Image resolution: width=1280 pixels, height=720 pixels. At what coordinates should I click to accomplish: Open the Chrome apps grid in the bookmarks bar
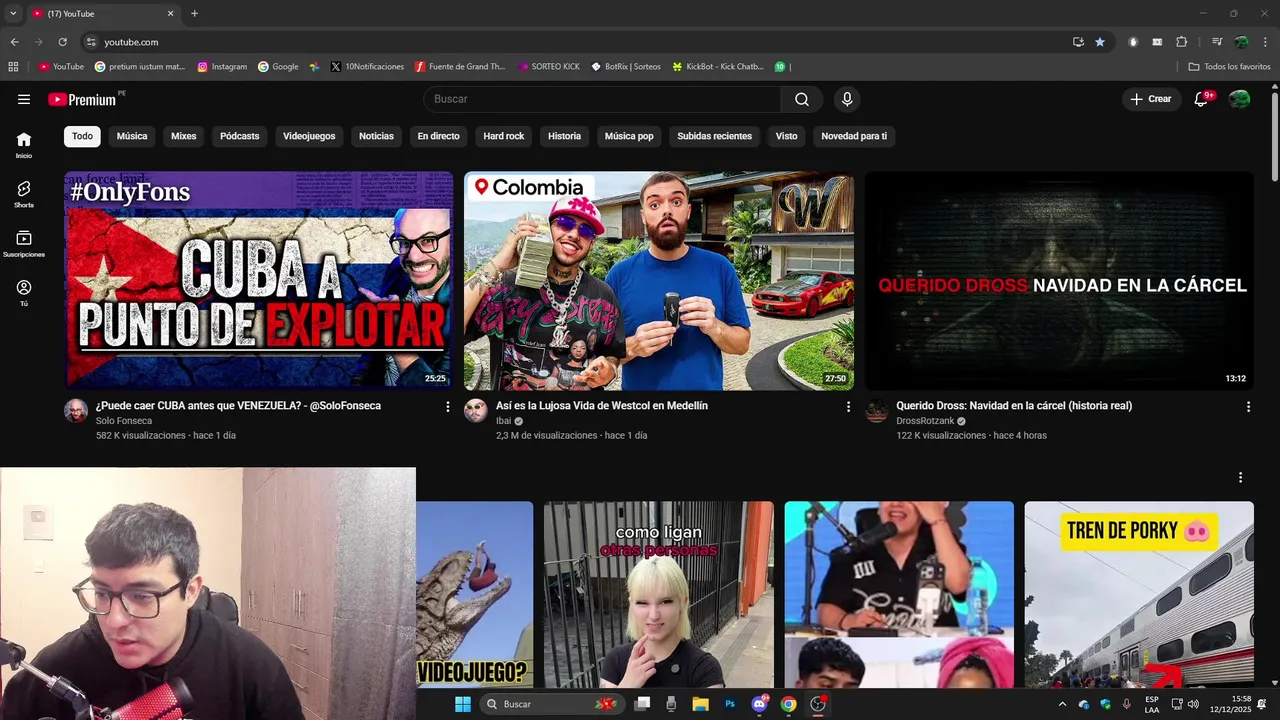point(13,67)
